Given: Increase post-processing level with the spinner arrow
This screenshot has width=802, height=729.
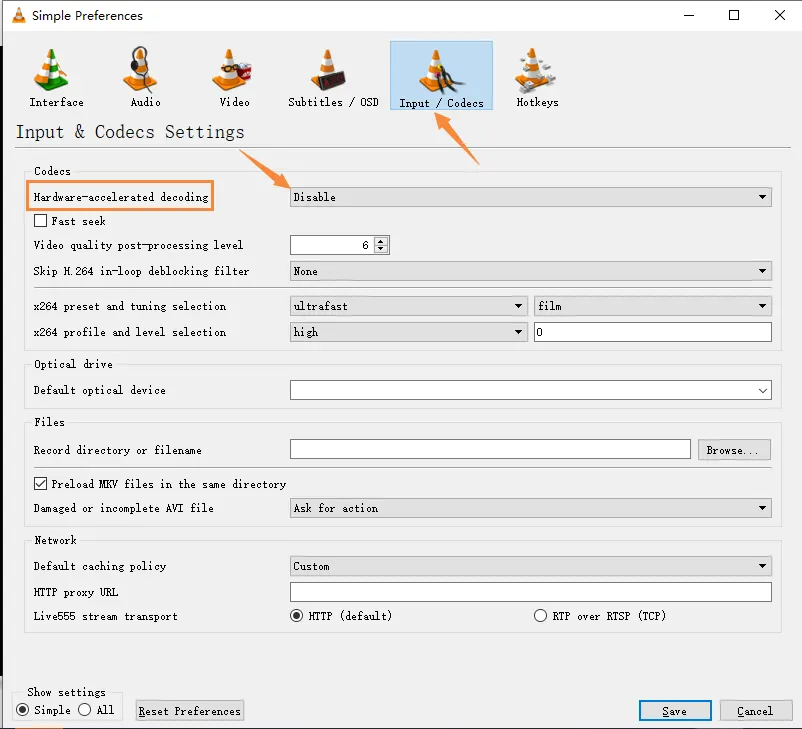Looking at the screenshot, I should pyautogui.click(x=381, y=241).
